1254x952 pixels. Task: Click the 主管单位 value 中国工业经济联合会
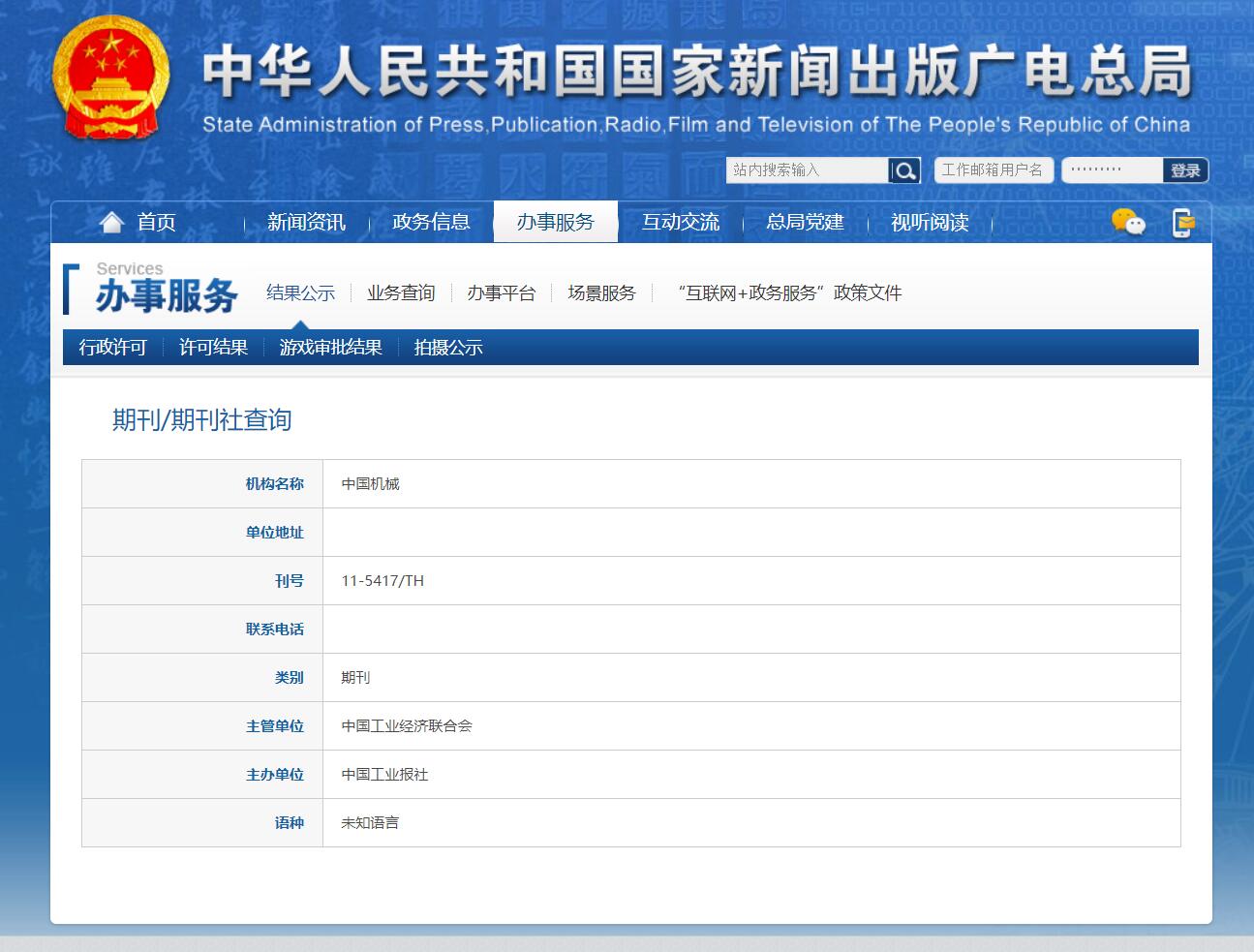point(407,725)
